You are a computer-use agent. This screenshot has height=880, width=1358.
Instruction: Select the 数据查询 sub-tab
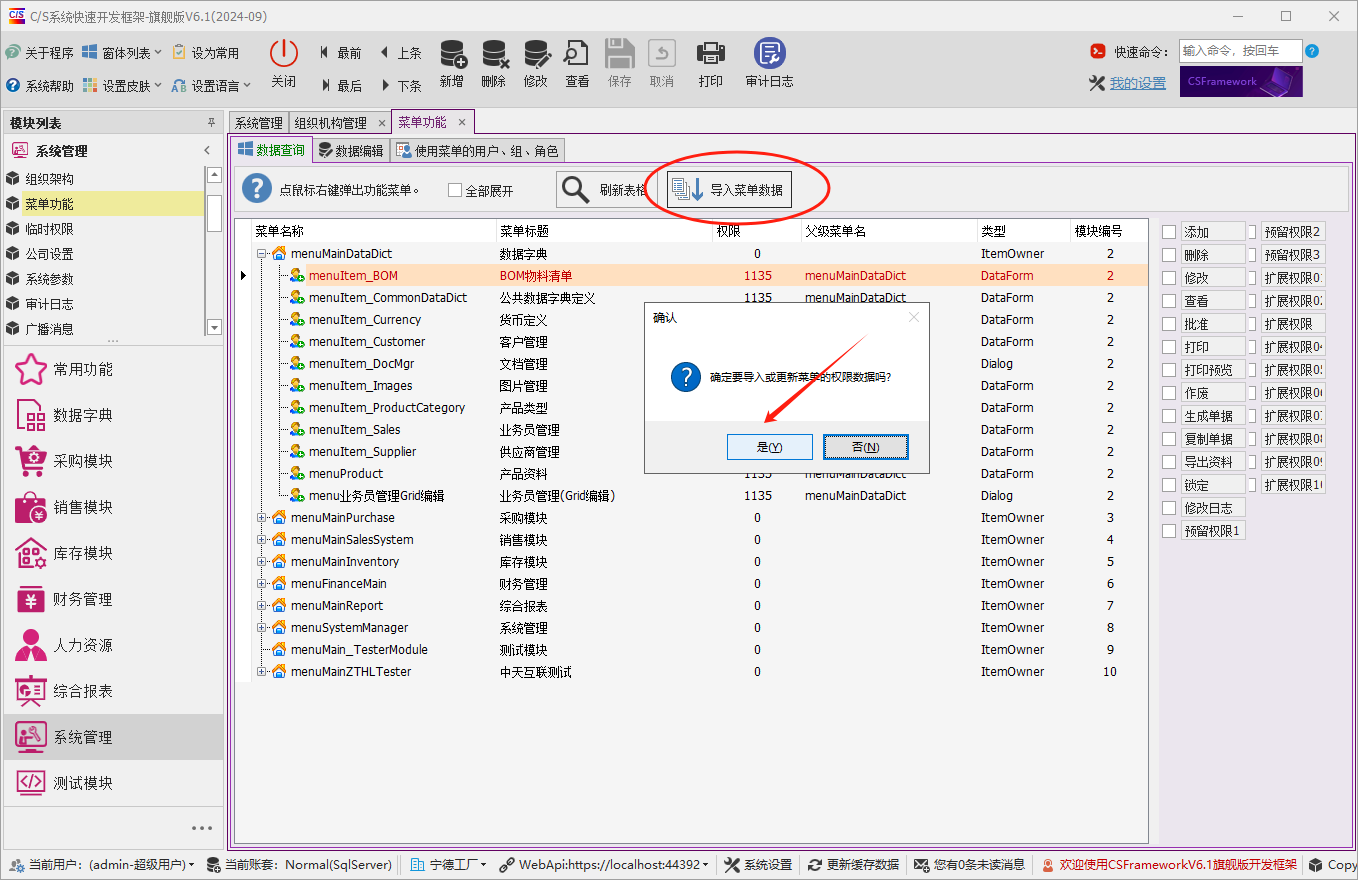pyautogui.click(x=271, y=150)
